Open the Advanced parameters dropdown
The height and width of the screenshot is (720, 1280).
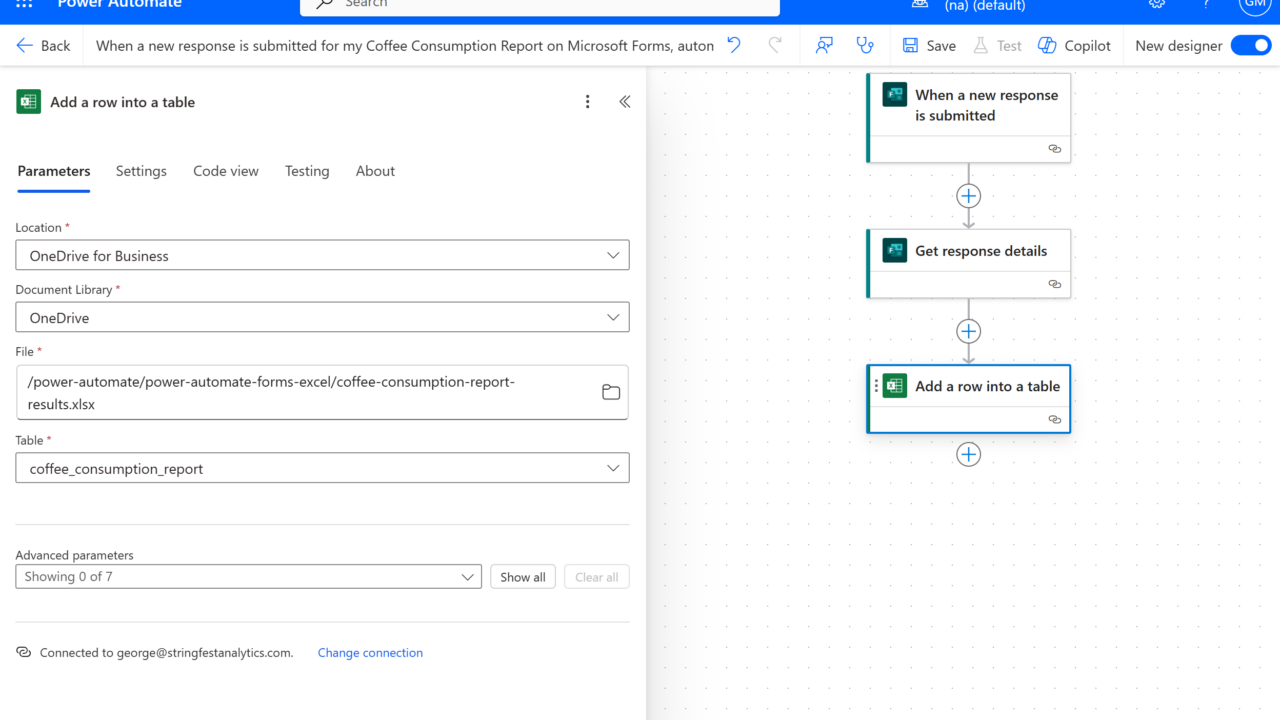[248, 577]
